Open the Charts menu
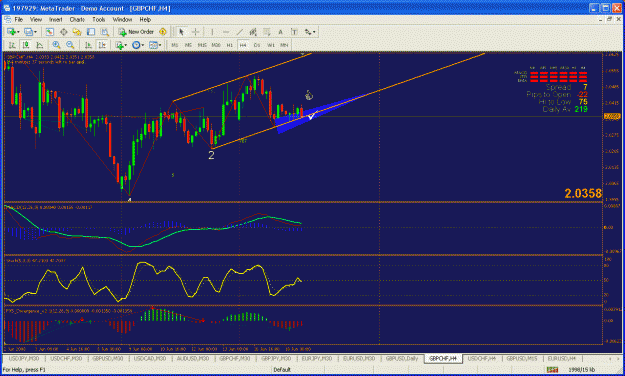 coord(77,20)
